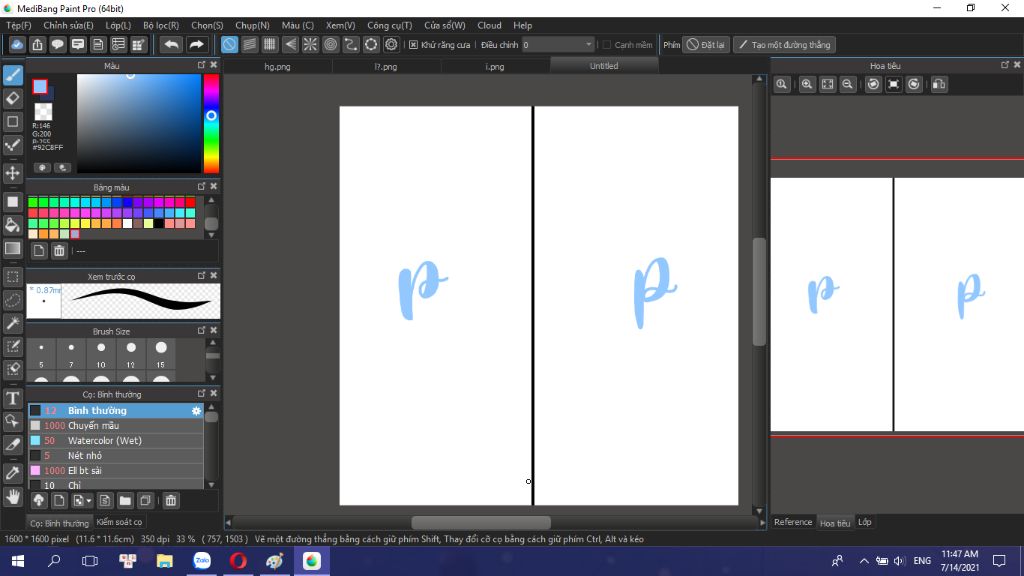Add brush from cloud icon
This screenshot has width=1024, height=576.
[x=39, y=501]
